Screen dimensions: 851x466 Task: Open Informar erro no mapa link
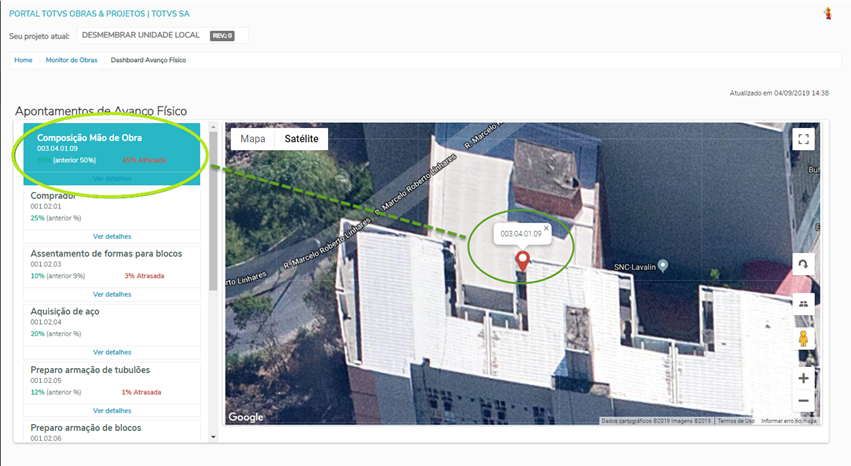click(789, 421)
